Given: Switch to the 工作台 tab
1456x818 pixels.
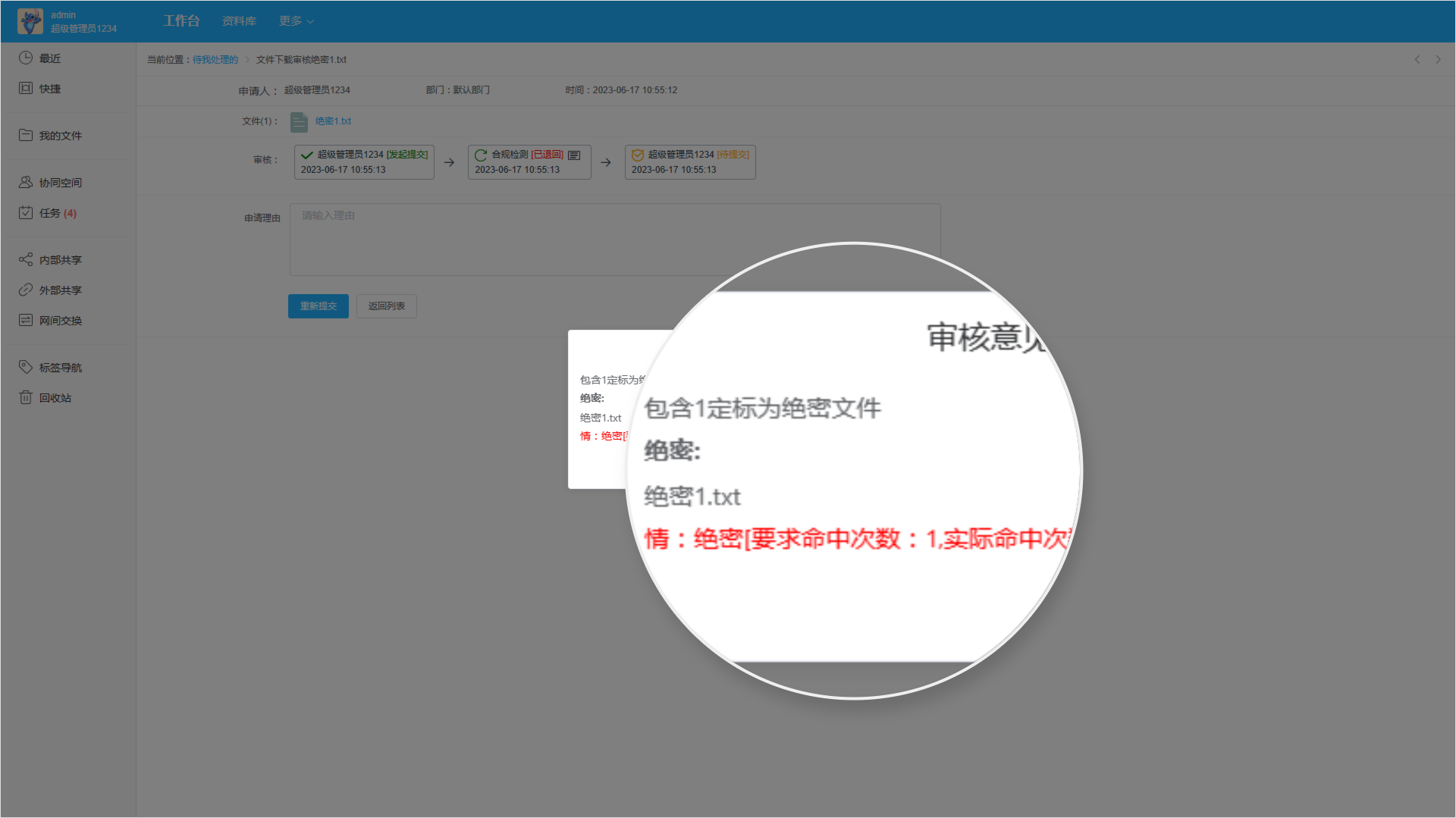Looking at the screenshot, I should tap(180, 20).
